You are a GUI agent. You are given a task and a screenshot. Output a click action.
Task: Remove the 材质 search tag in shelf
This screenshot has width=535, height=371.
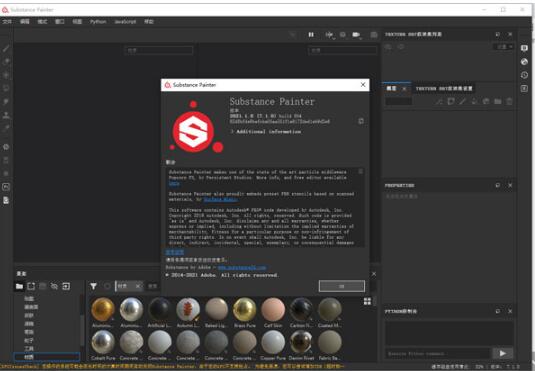coord(138,286)
